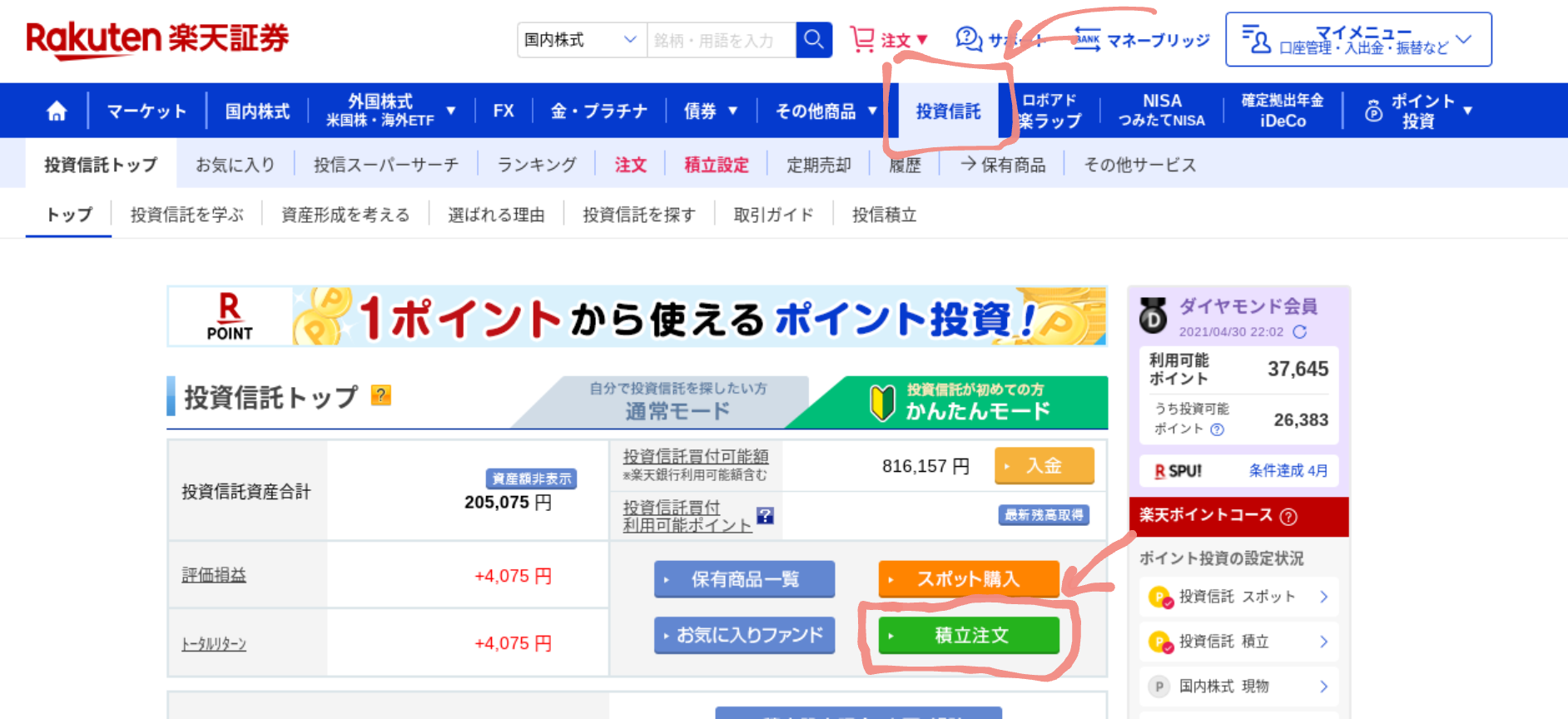This screenshot has height=719, width=1568.
Task: Click the help circle beside 楽天ポイントコース
Action: (x=1288, y=517)
